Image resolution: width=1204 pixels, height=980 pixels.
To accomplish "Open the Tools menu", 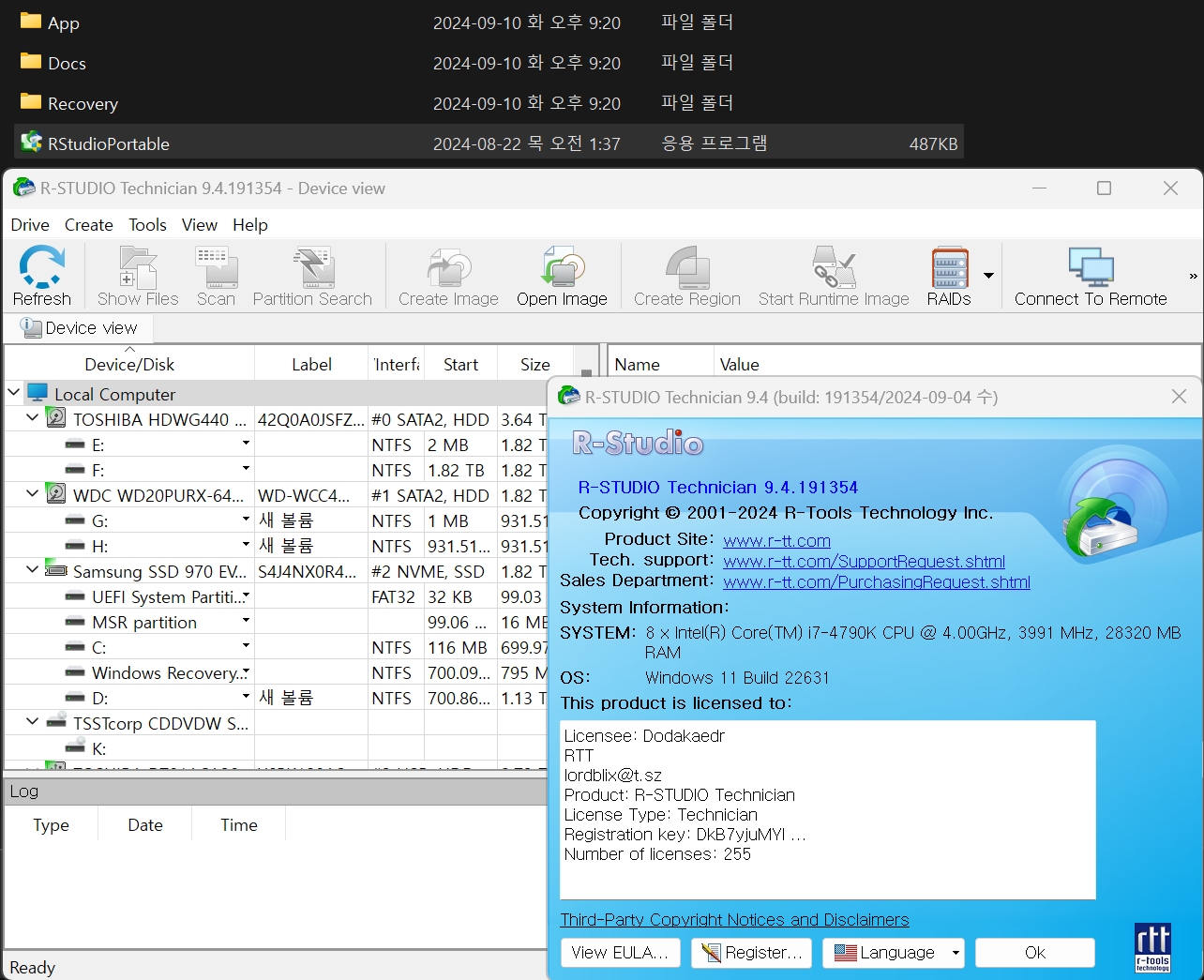I will pyautogui.click(x=147, y=225).
